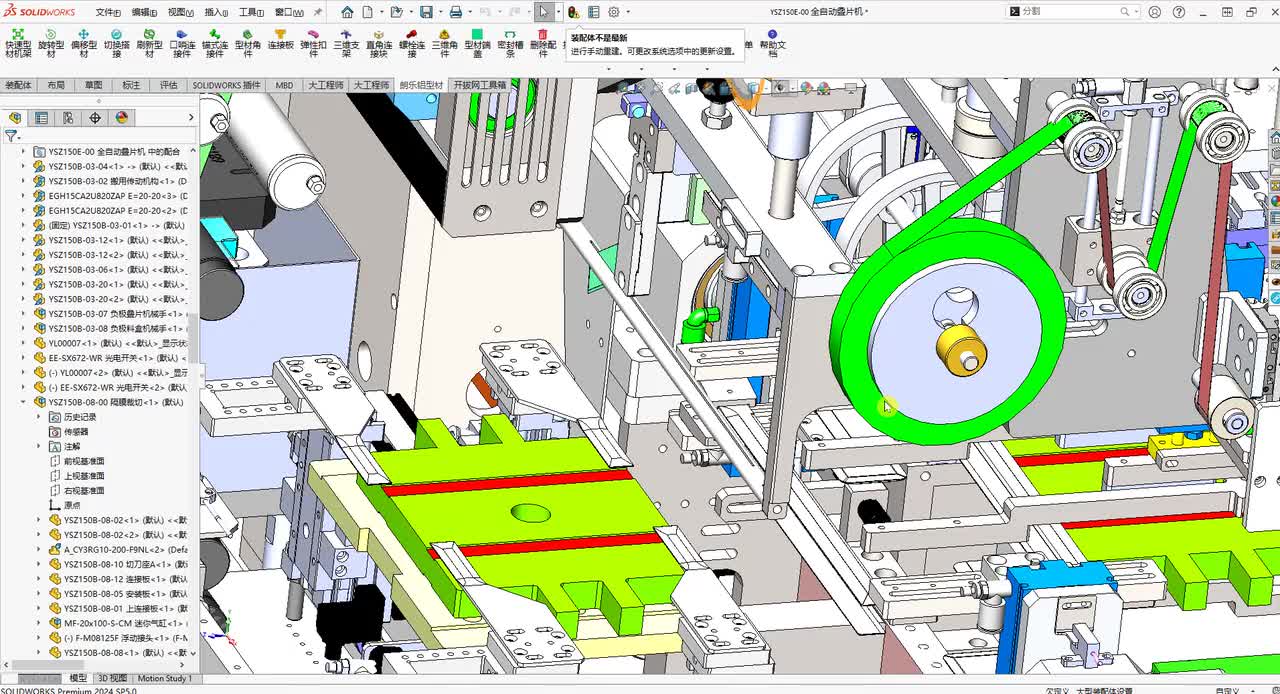Switch to the SOLIDWORKS 插件 tab
The height and width of the screenshot is (694, 1280).
coord(226,85)
